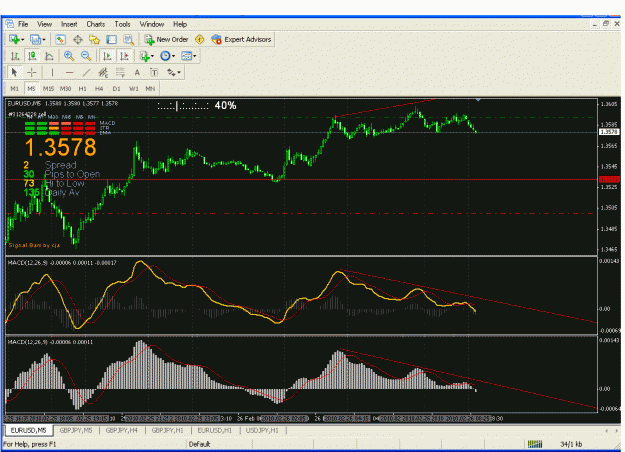Set timeframe to M15
Viewport: 625px width, 452px height.
pyautogui.click(x=48, y=88)
